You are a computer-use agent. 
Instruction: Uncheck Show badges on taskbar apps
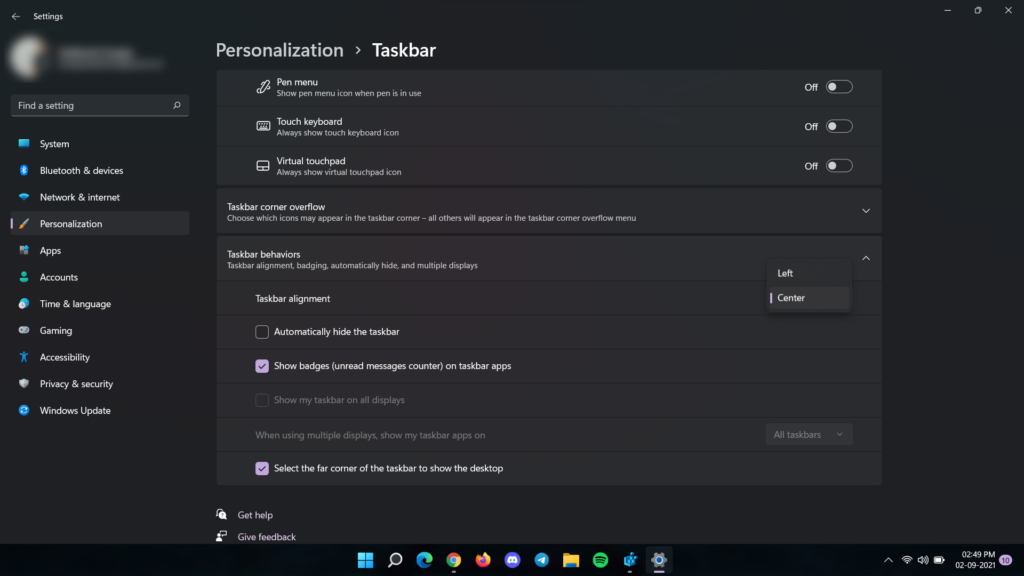pos(262,366)
